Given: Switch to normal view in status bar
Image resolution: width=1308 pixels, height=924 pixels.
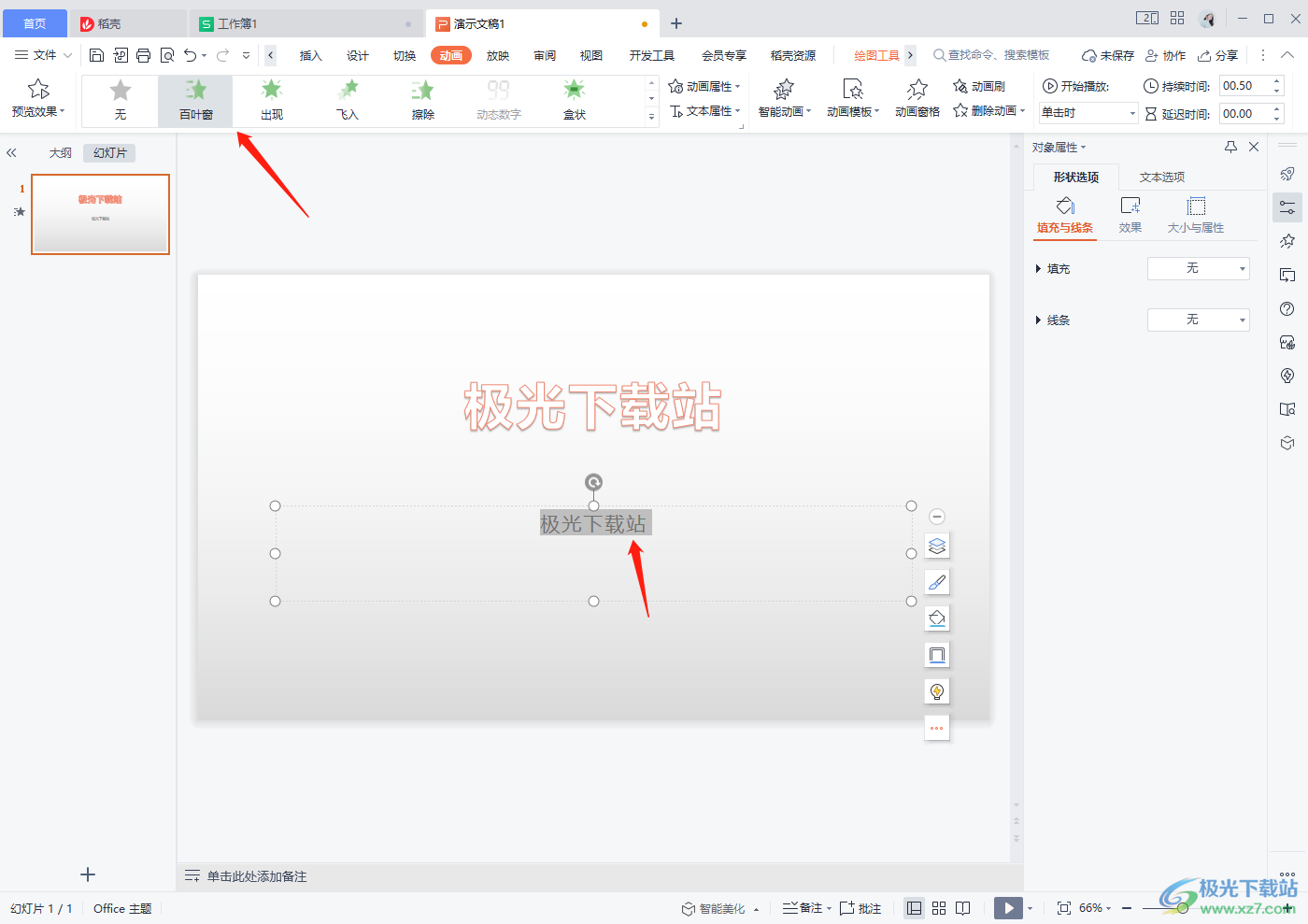Looking at the screenshot, I should 915,908.
